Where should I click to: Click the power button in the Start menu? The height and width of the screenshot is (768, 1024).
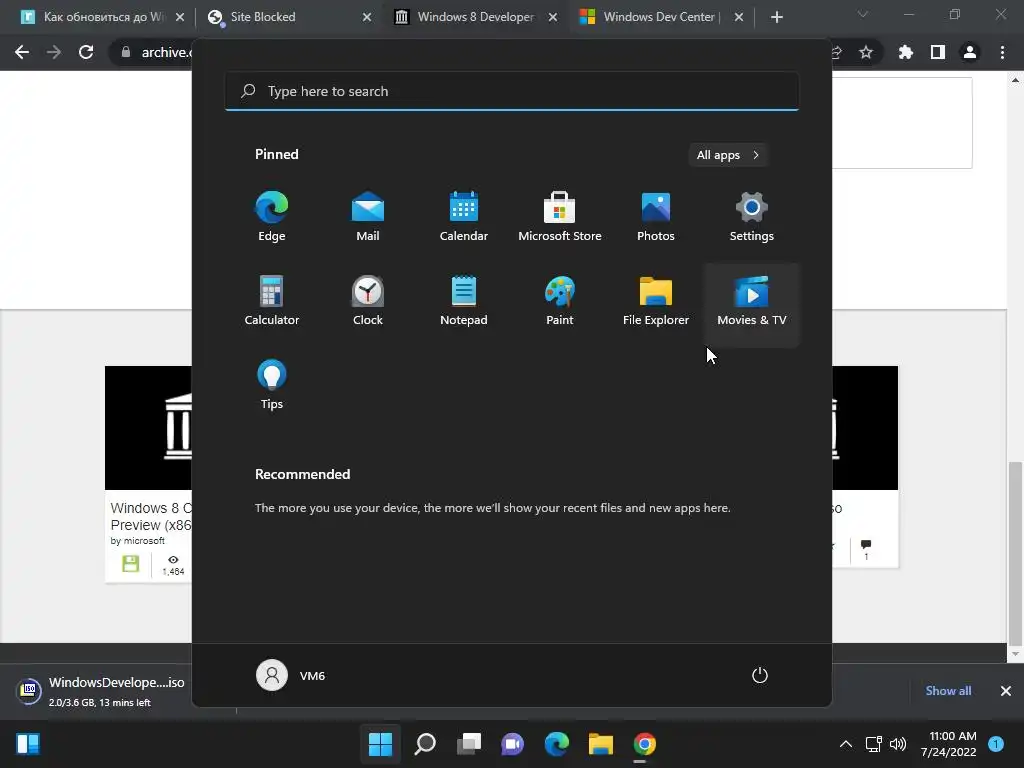tap(760, 675)
